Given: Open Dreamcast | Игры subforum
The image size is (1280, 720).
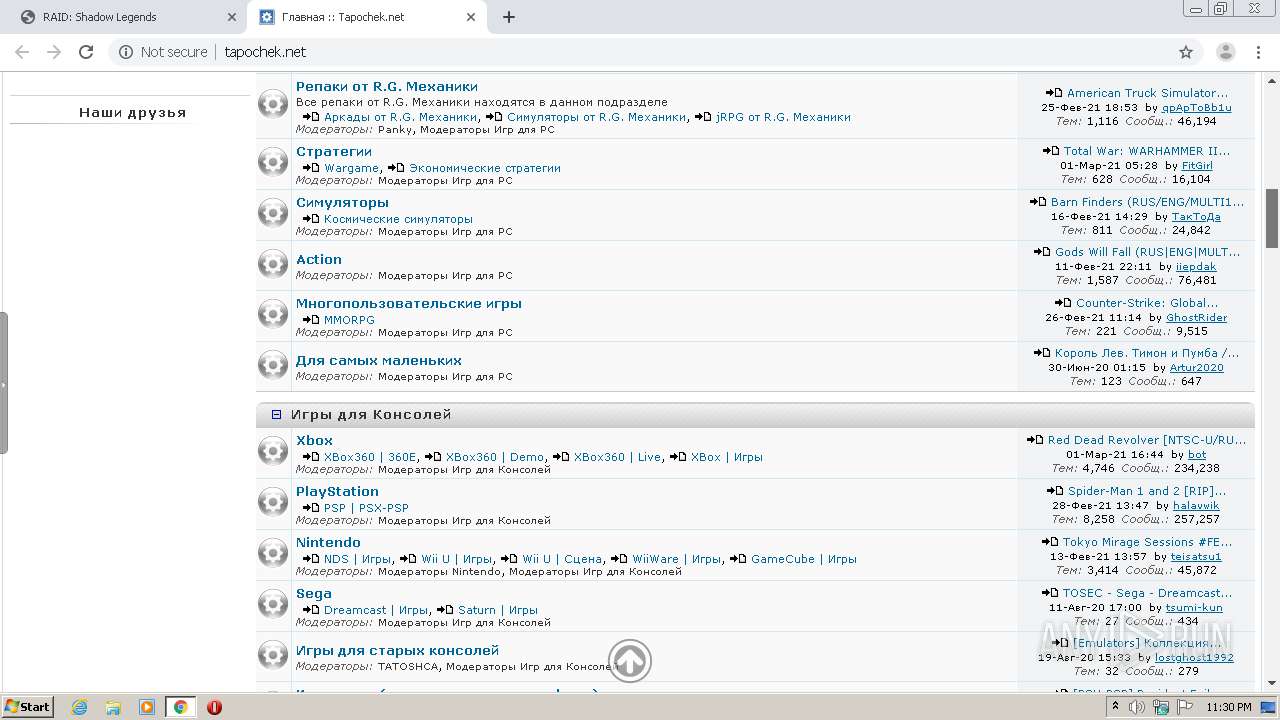Looking at the screenshot, I should (376, 610).
